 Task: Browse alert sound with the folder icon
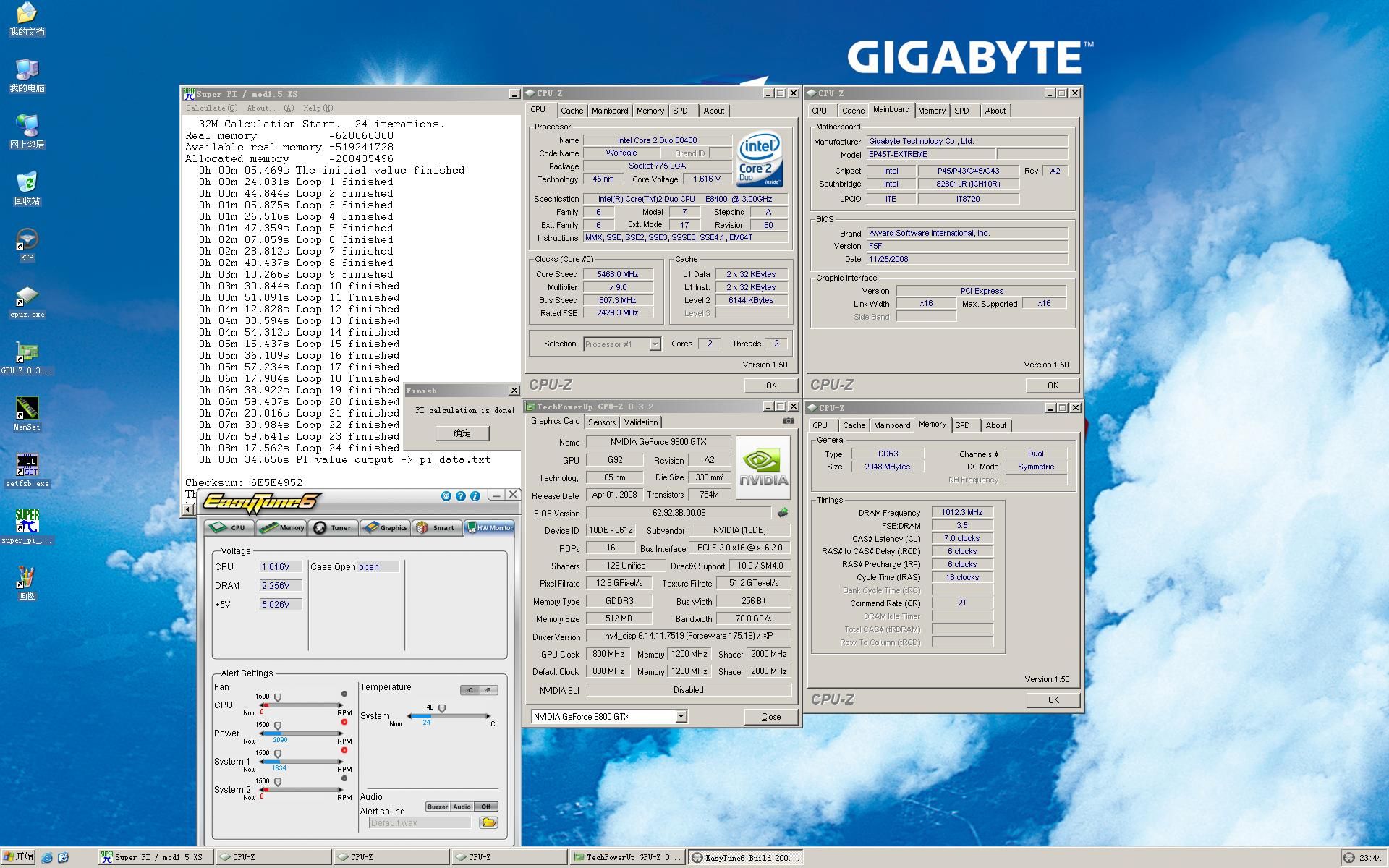(x=489, y=822)
